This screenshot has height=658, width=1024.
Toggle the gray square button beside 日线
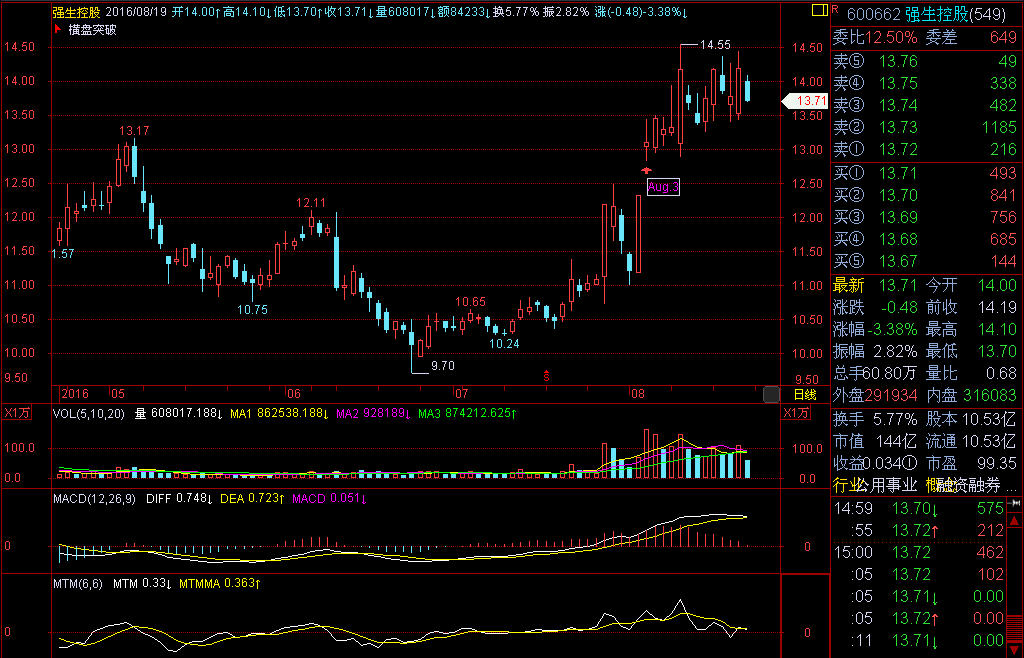click(770, 394)
